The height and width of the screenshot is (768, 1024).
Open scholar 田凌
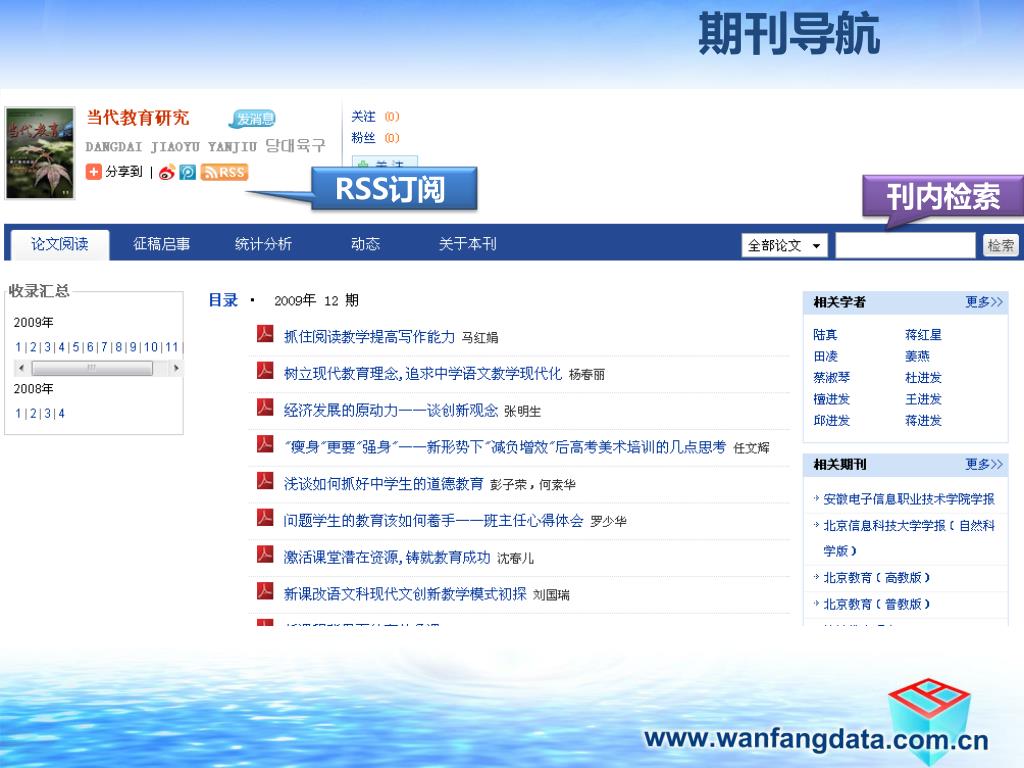[x=825, y=357]
